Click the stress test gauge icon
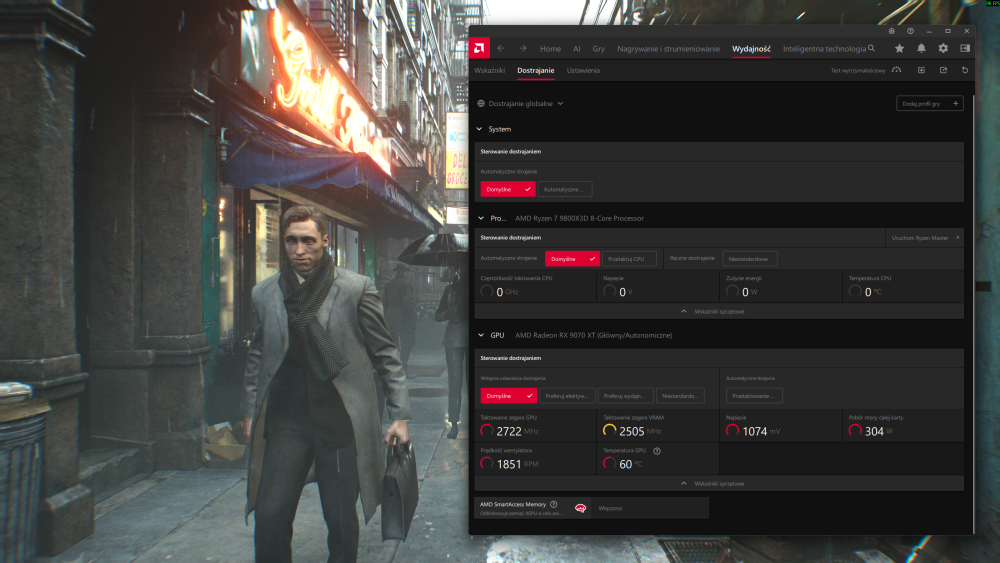1000x563 pixels. [897, 70]
